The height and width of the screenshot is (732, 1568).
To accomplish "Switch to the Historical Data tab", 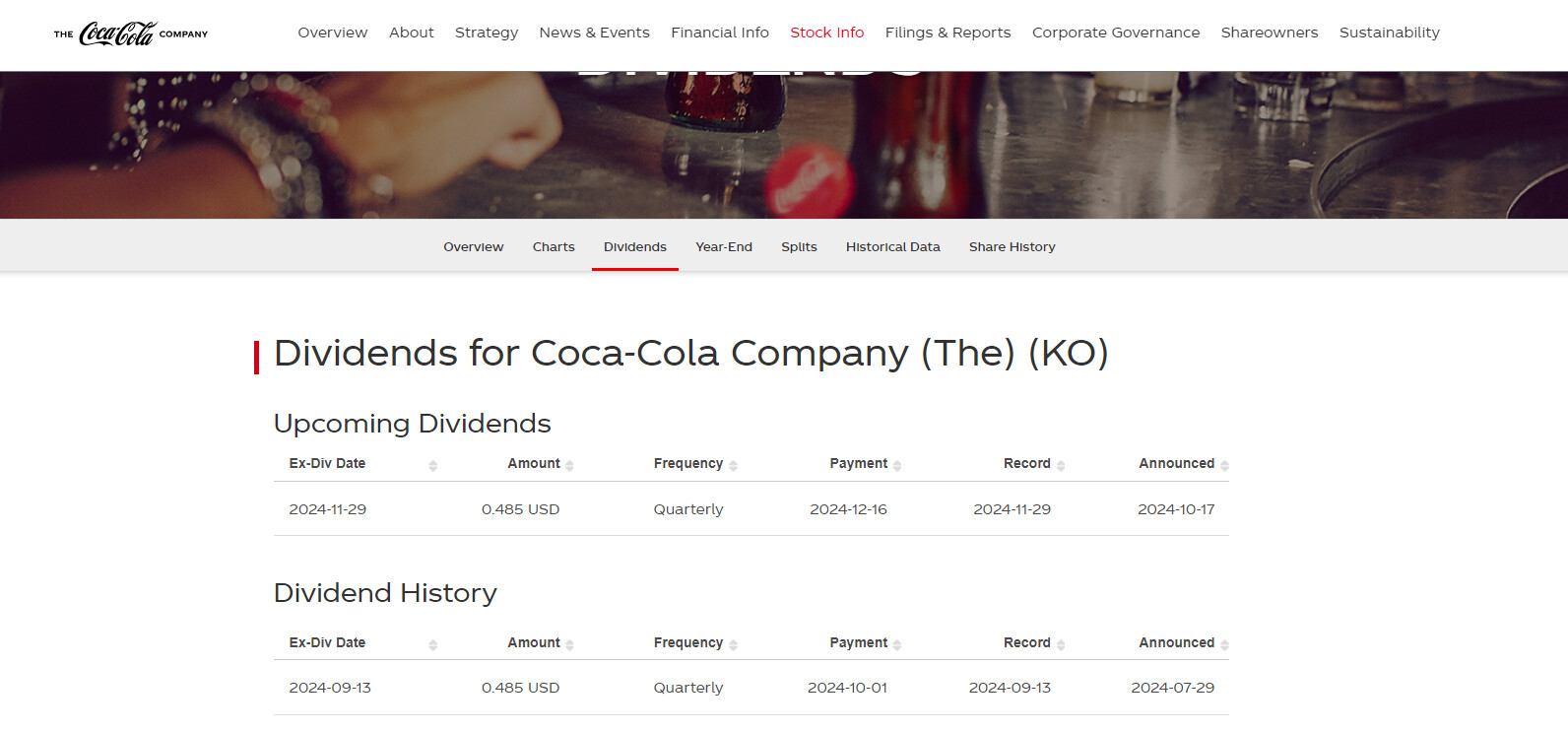I will (x=893, y=246).
